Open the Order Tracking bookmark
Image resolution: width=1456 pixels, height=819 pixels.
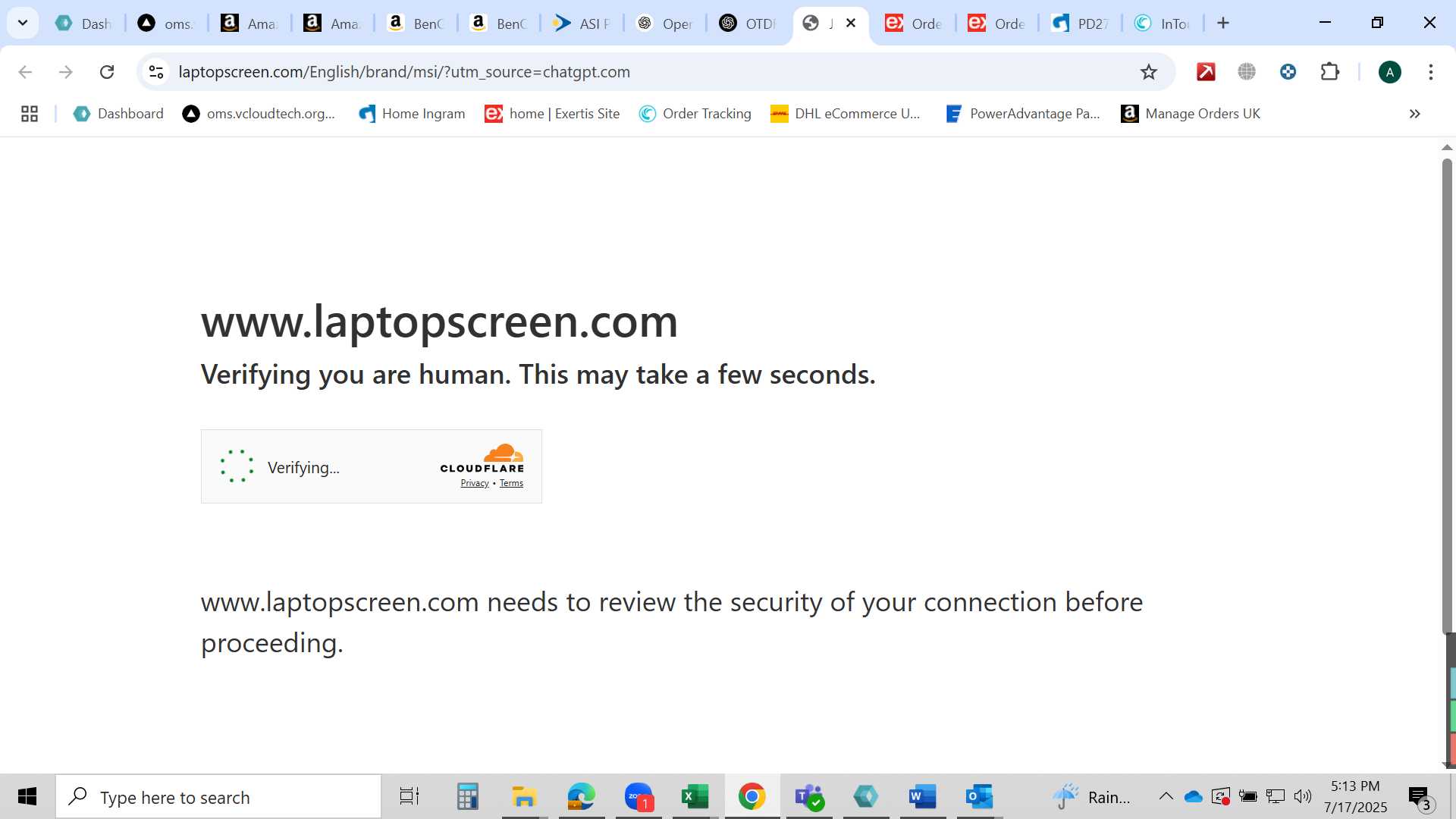[695, 114]
